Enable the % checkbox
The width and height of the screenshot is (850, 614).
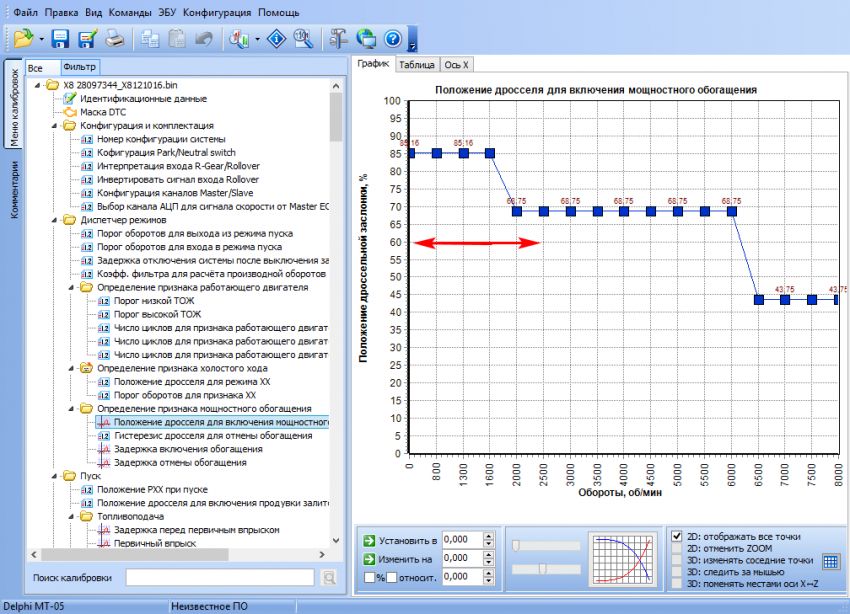pyautogui.click(x=370, y=578)
